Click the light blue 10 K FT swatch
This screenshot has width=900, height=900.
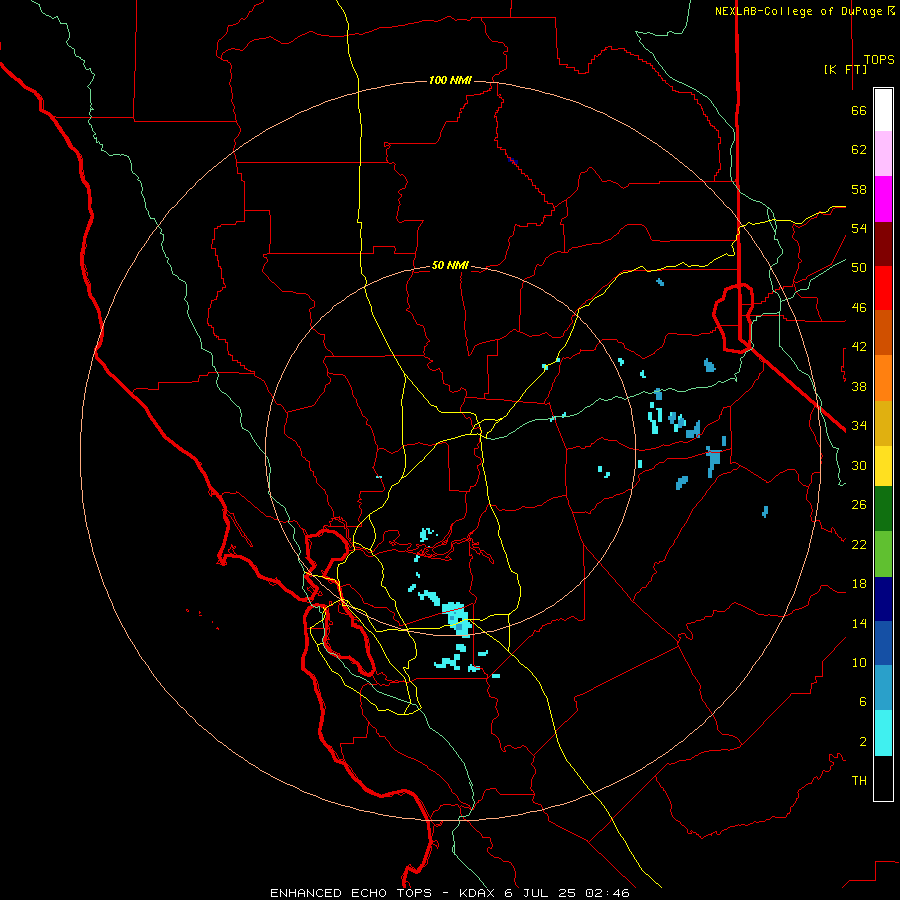tap(883, 688)
